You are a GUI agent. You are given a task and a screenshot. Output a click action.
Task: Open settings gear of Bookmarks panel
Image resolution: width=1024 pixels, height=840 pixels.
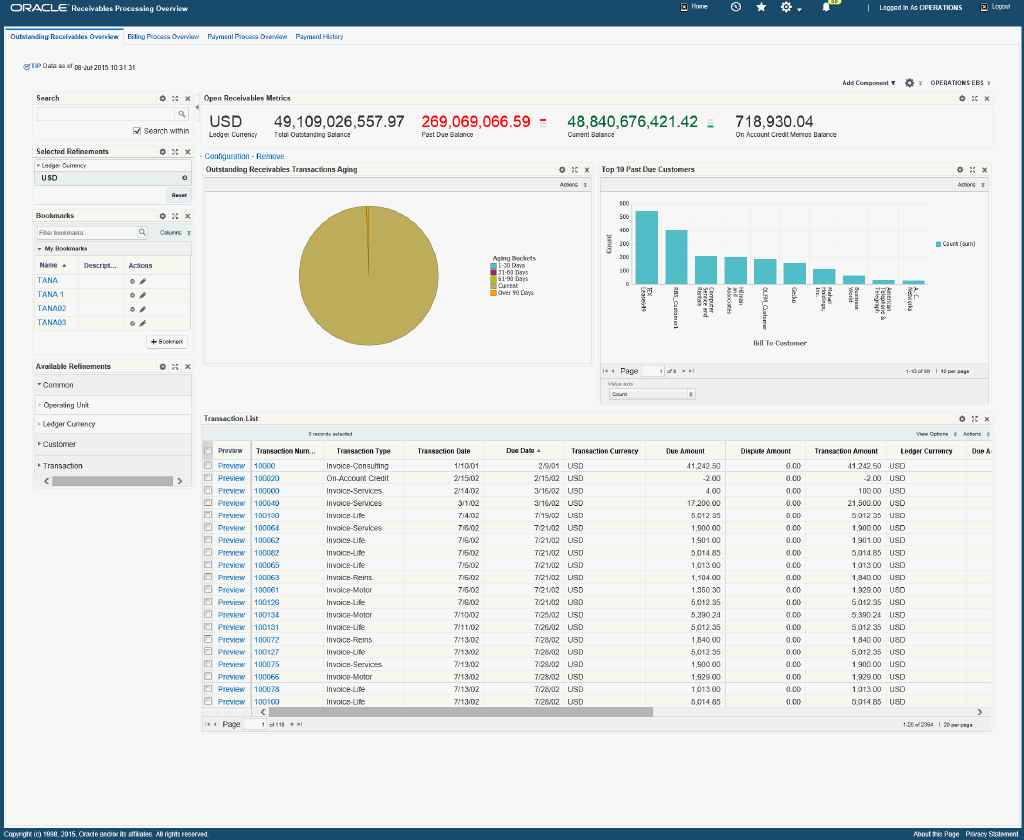pos(163,215)
